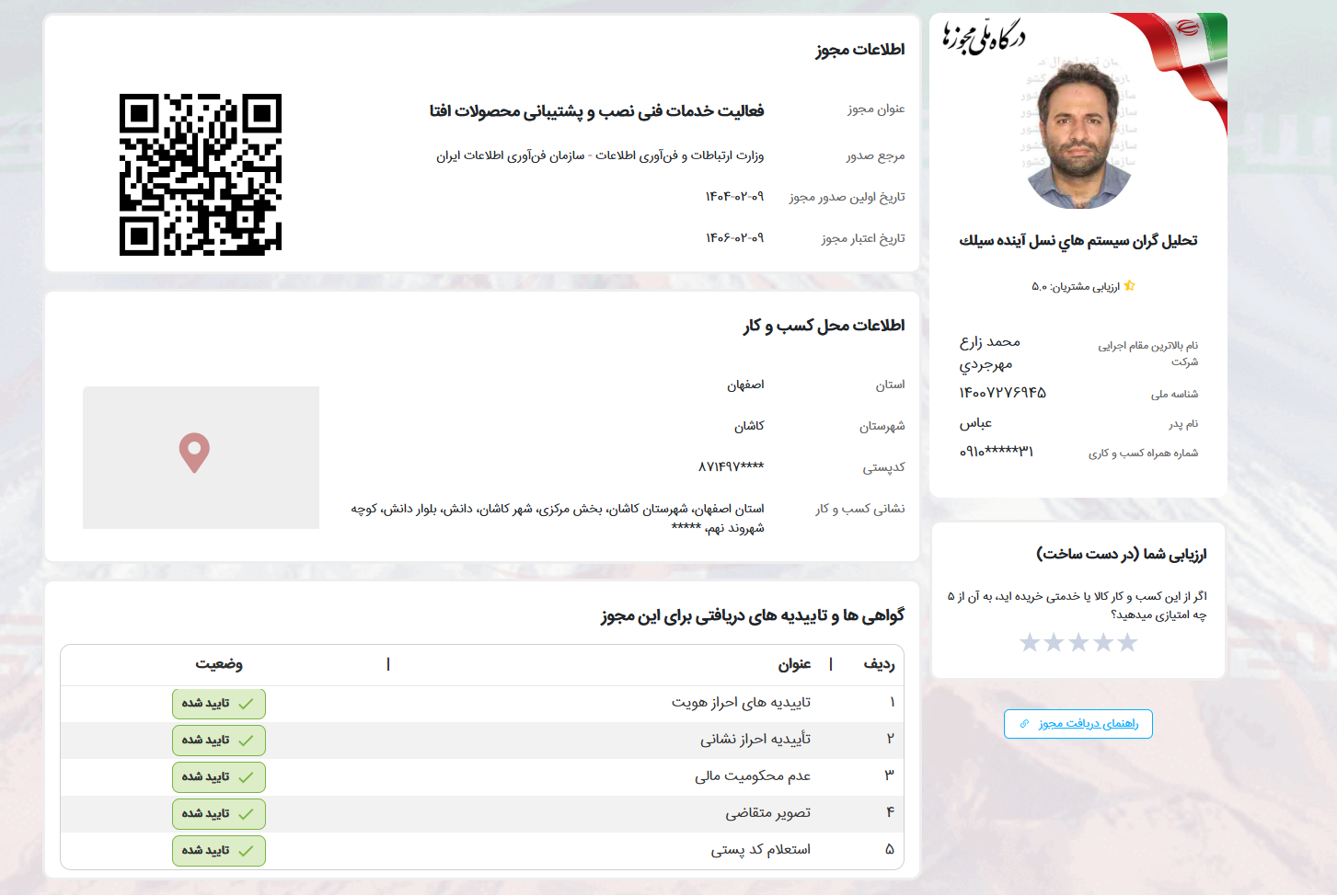Click the national ID ۱۴۰۰۷۲۷۶۹۴۵
The width and height of the screenshot is (1337, 896).
point(1002,393)
